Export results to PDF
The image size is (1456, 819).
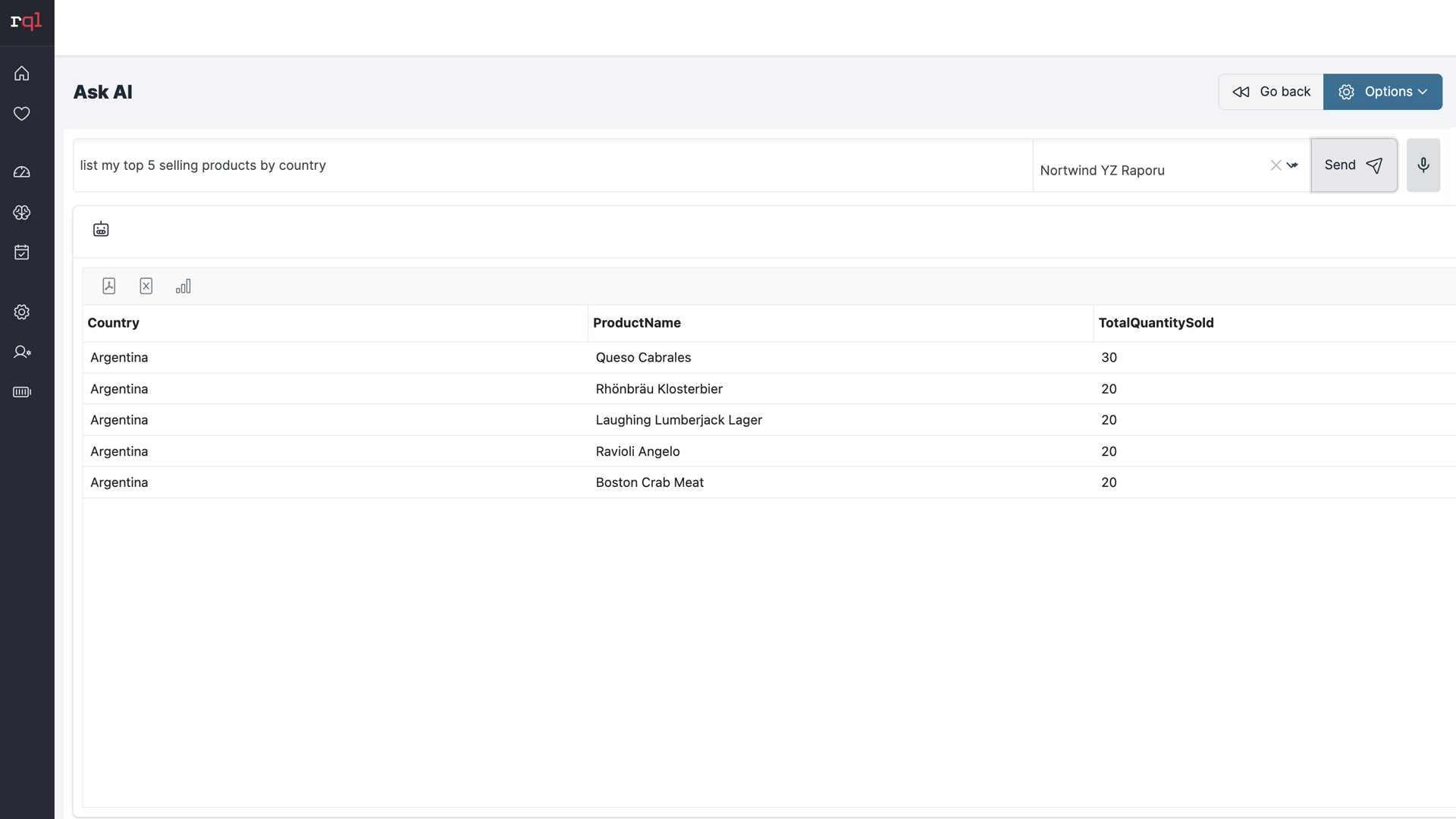click(x=109, y=286)
